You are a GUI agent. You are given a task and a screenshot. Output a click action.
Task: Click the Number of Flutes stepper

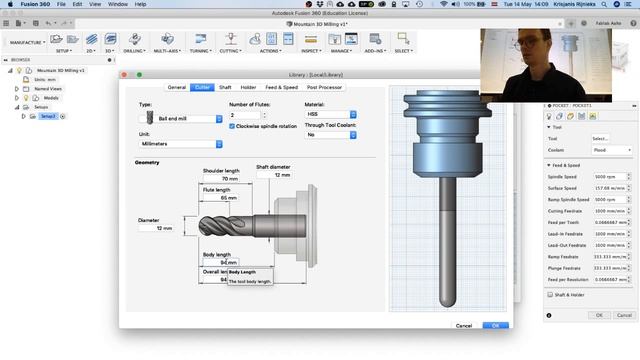[x=264, y=116]
